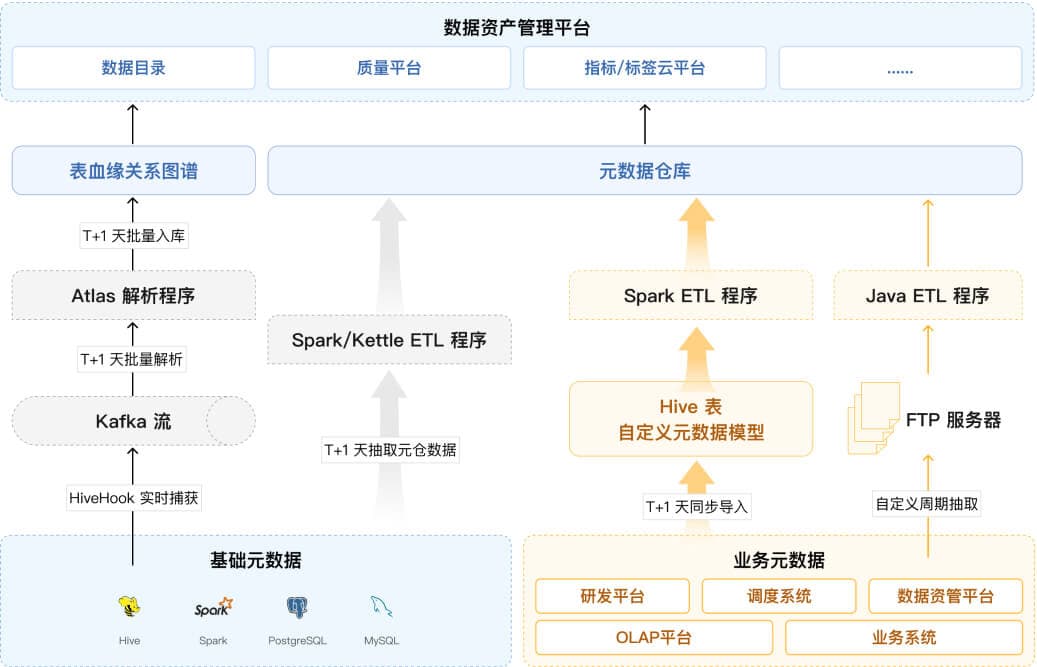Click the Spark logo icon

click(212, 606)
